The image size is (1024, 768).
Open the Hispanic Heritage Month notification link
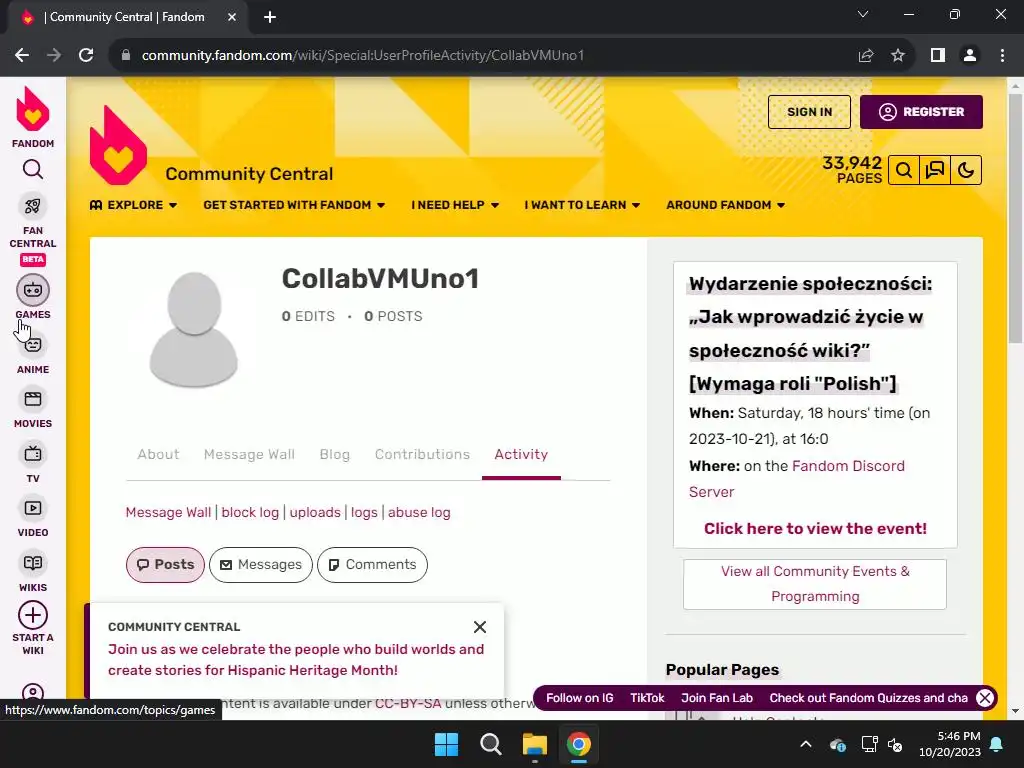[x=296, y=660]
